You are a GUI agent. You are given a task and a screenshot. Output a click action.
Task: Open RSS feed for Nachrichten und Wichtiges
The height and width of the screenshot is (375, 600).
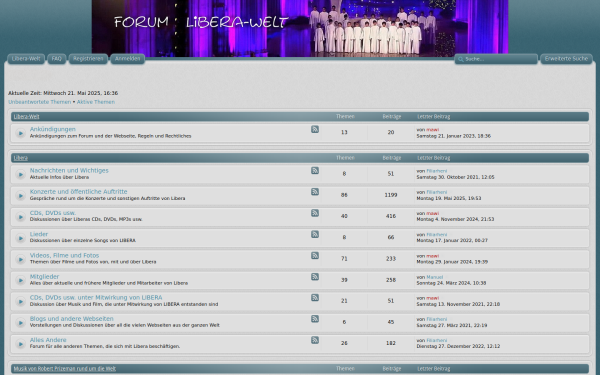click(315, 171)
